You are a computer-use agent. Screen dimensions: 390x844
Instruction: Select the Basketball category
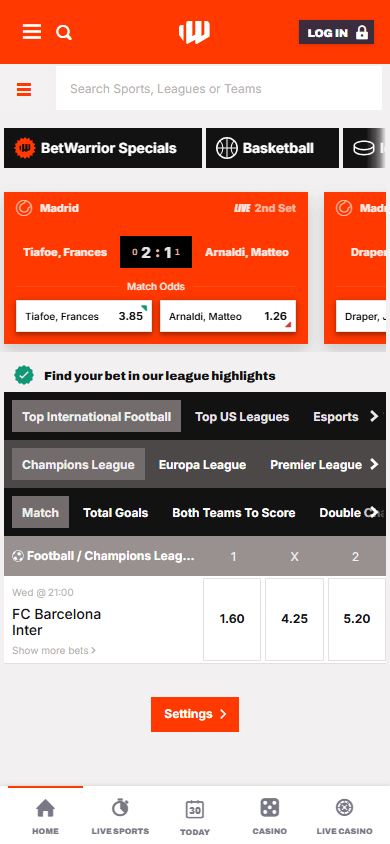pyautogui.click(x=273, y=148)
